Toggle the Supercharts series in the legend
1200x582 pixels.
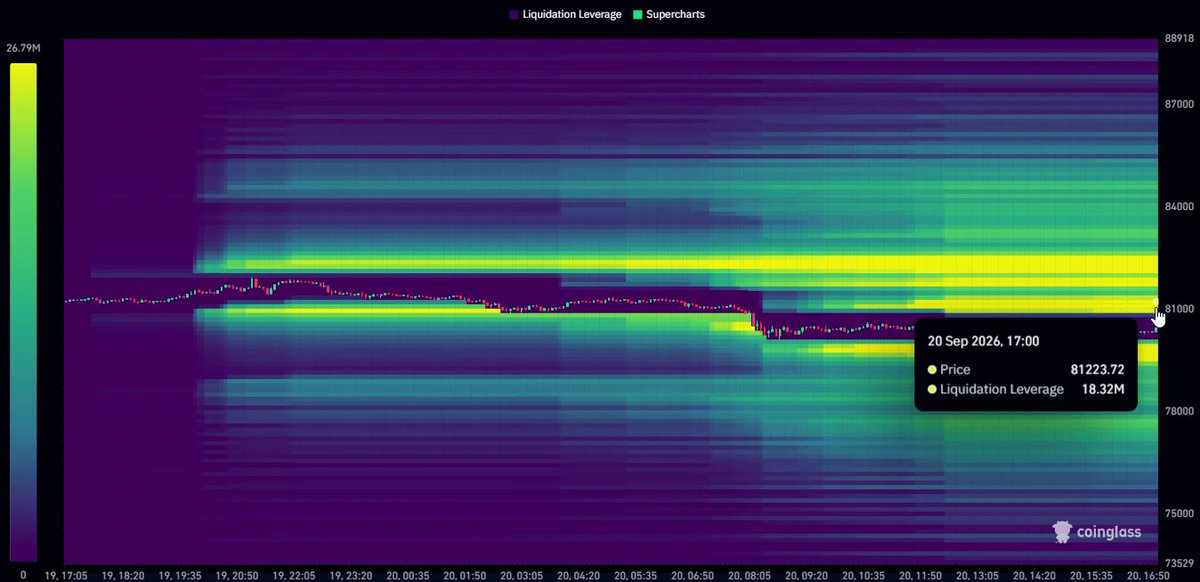668,15
